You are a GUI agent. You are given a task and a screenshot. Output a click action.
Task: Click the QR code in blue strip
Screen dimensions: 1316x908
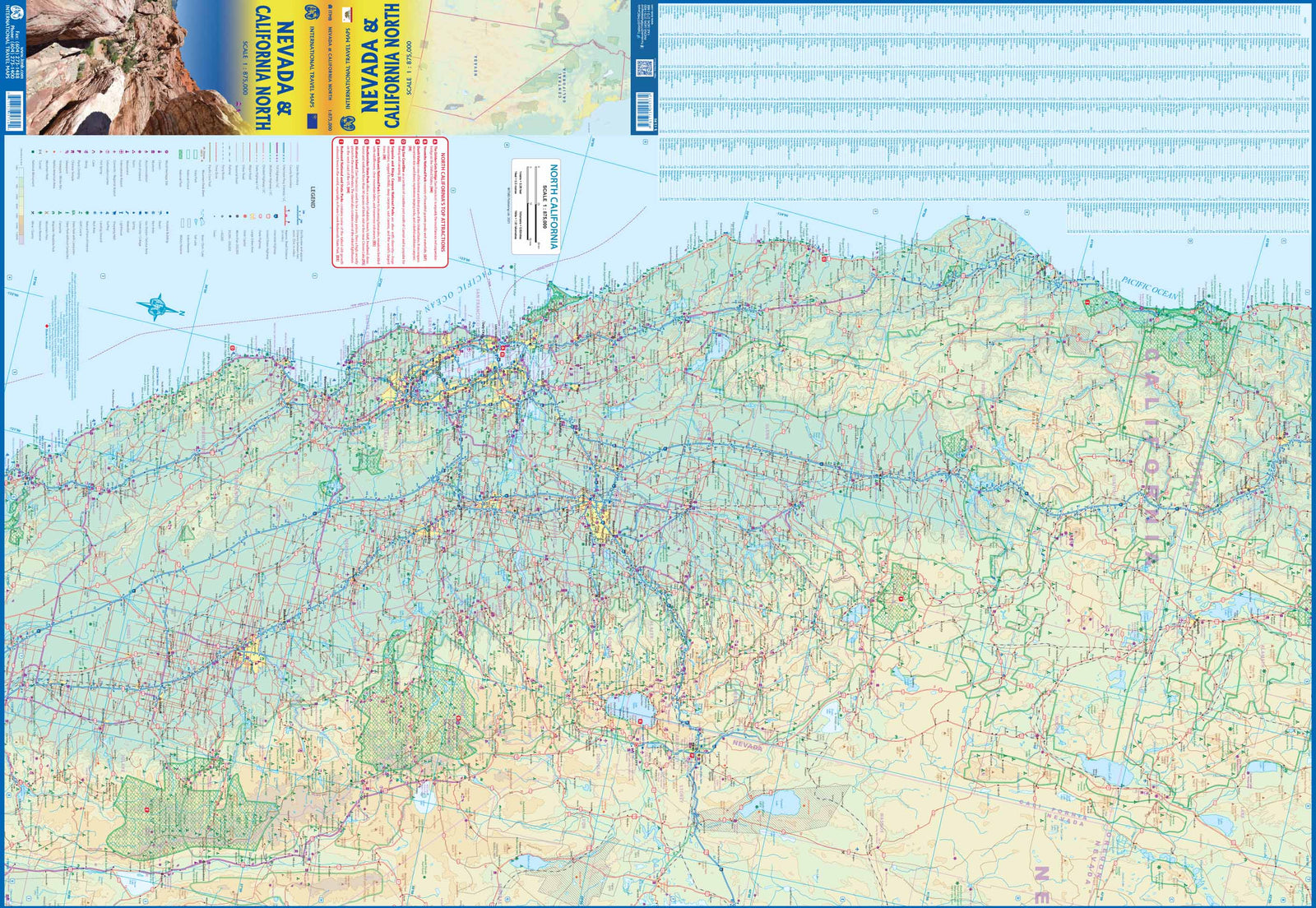pyautogui.click(x=644, y=67)
